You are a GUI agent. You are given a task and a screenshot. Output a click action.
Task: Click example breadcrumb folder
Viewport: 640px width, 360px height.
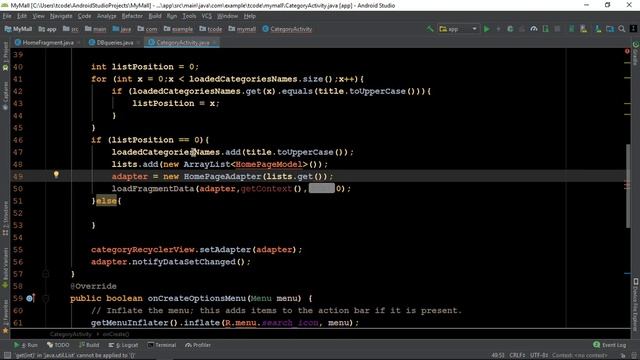click(178, 29)
